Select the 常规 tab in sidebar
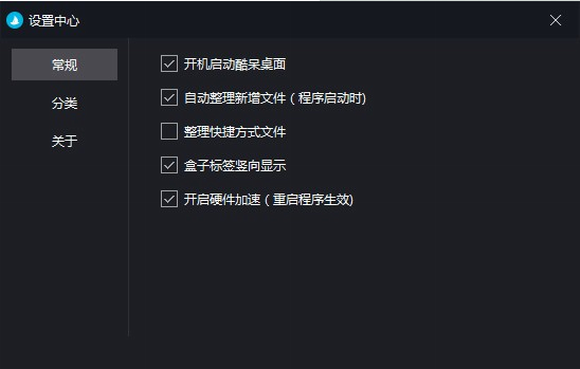Viewport: 580px width, 369px height. coord(64,64)
